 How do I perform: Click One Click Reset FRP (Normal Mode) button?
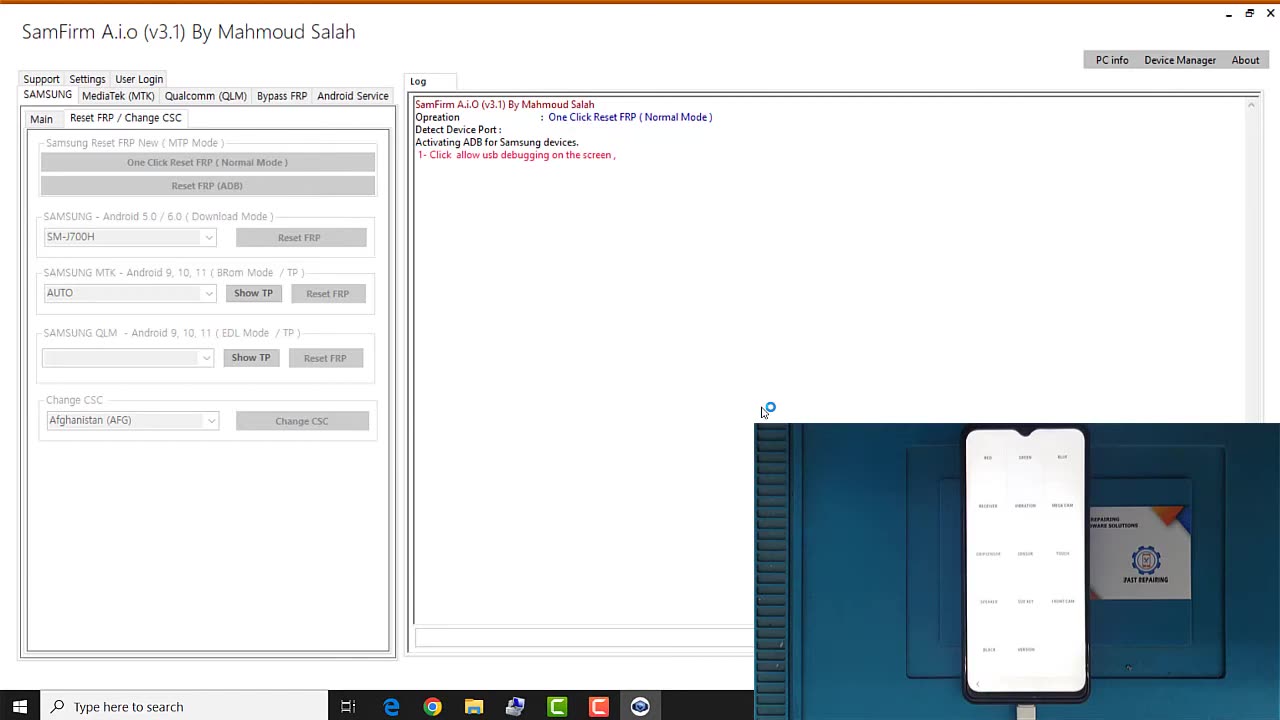pos(207,162)
